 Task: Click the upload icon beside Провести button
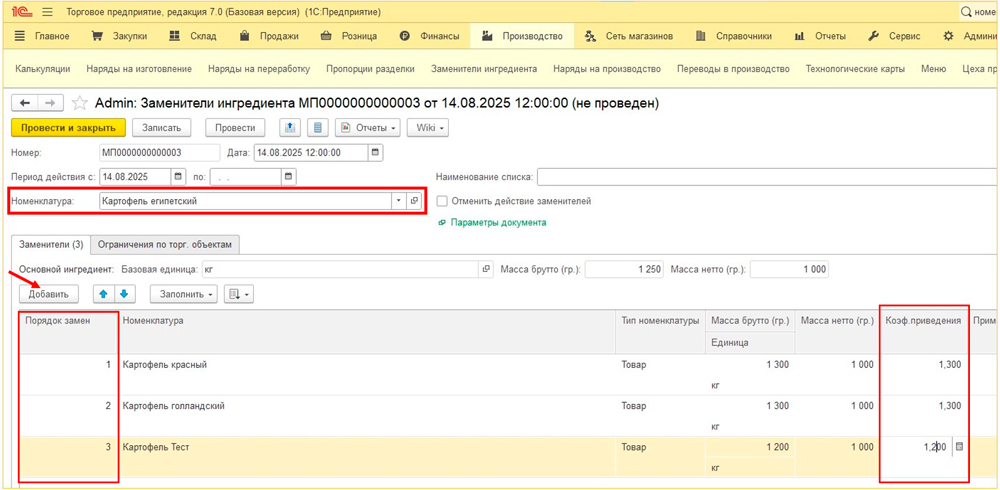290,128
